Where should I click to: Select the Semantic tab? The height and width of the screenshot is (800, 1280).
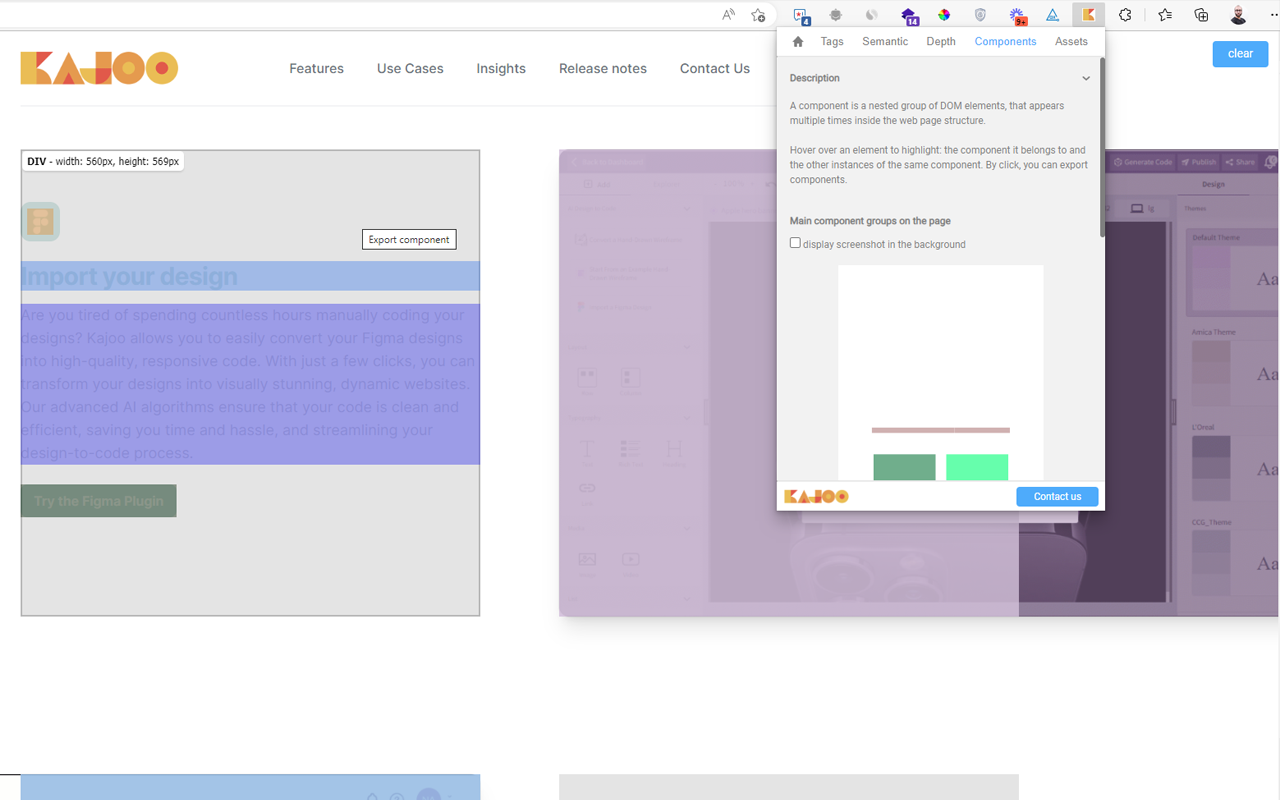[884, 41]
